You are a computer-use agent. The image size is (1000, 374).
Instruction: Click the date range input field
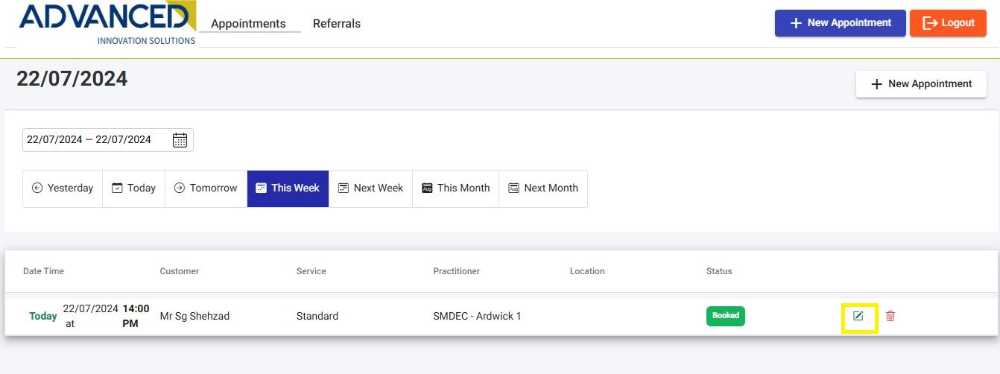tap(108, 140)
